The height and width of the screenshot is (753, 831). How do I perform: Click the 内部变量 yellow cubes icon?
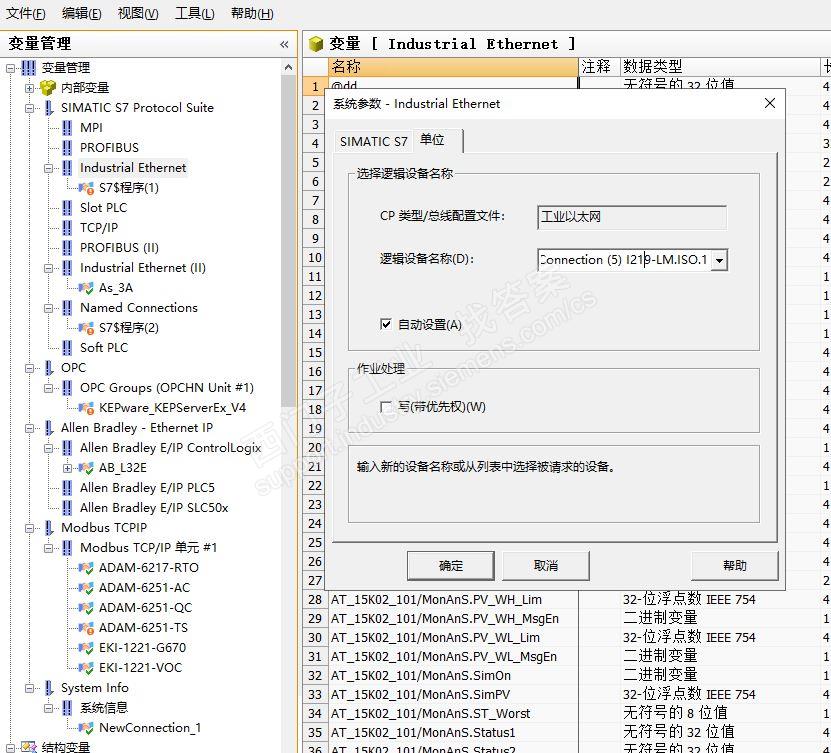pyautogui.click(x=48, y=87)
